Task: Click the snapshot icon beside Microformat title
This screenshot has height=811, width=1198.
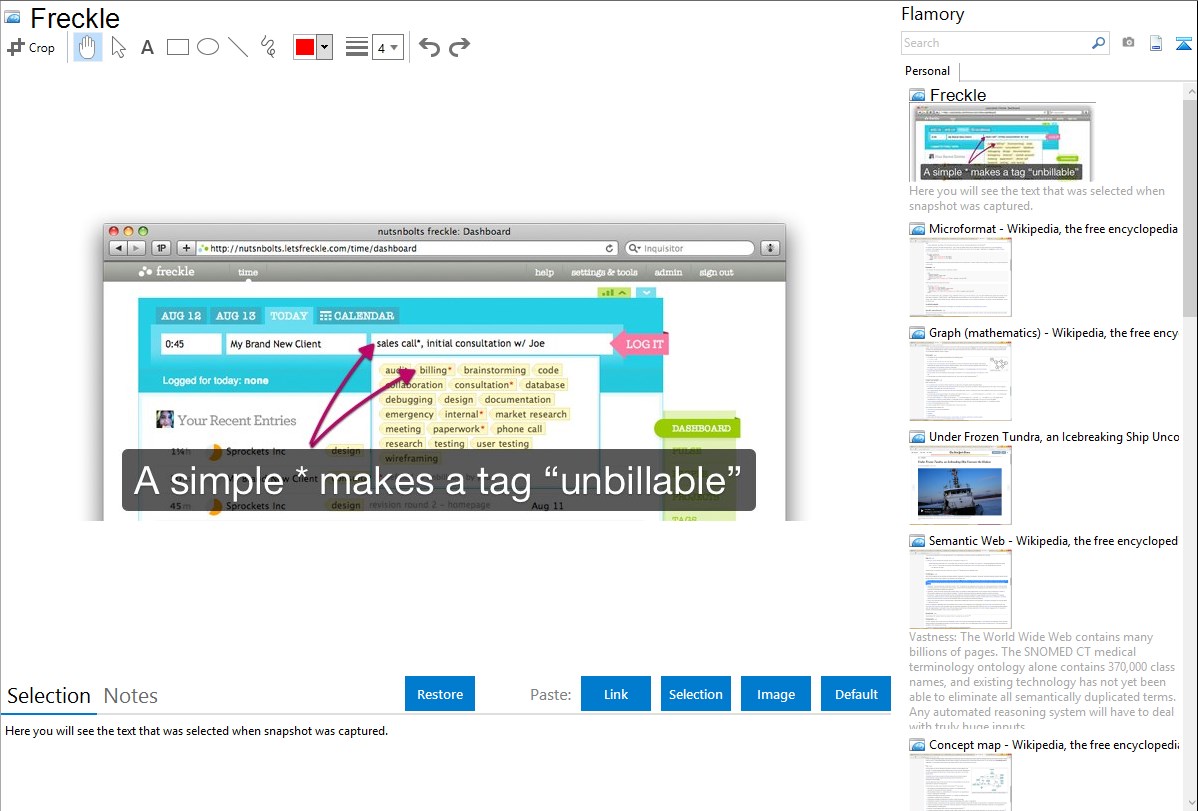Action: 917,229
